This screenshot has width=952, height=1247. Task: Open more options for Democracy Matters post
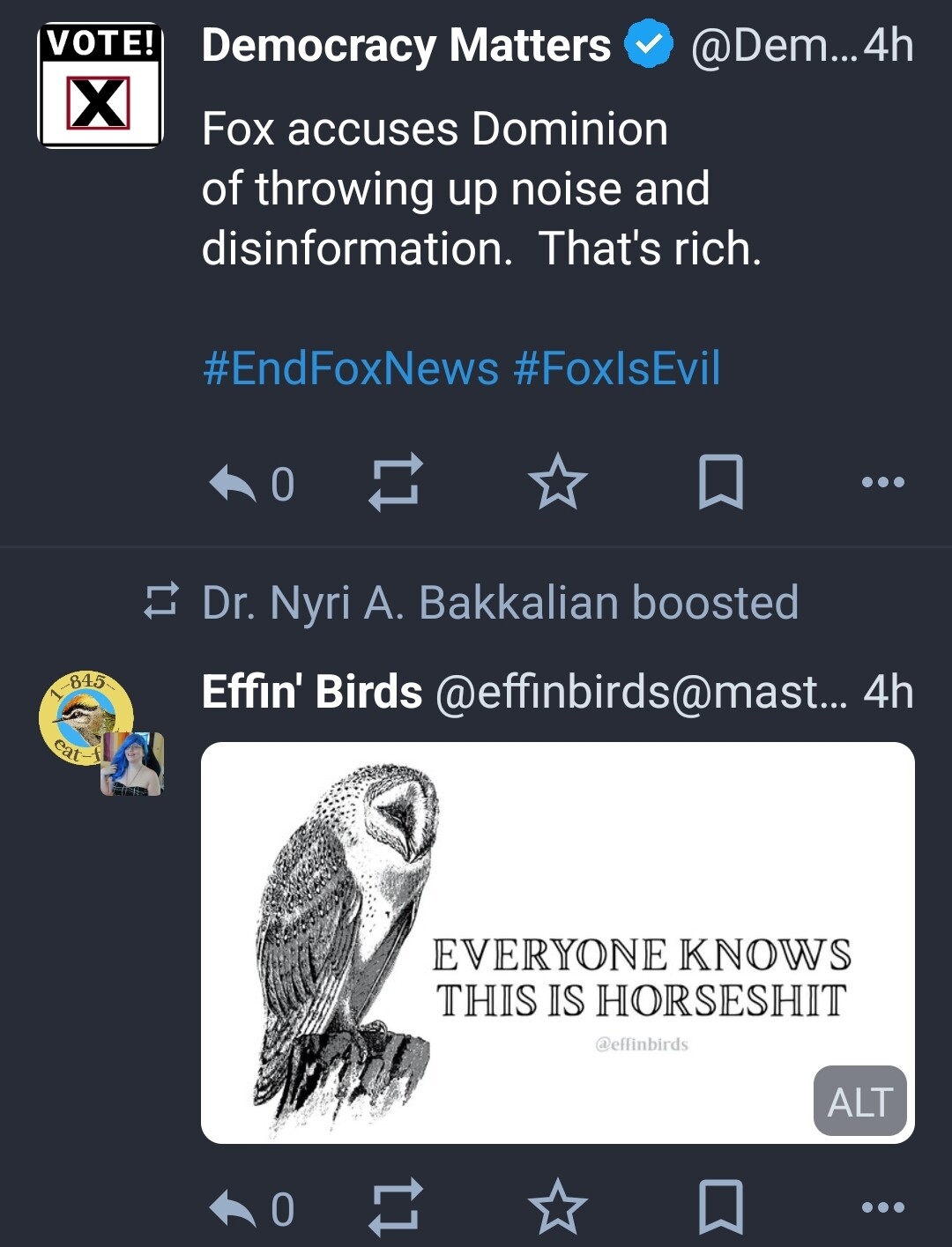[883, 483]
